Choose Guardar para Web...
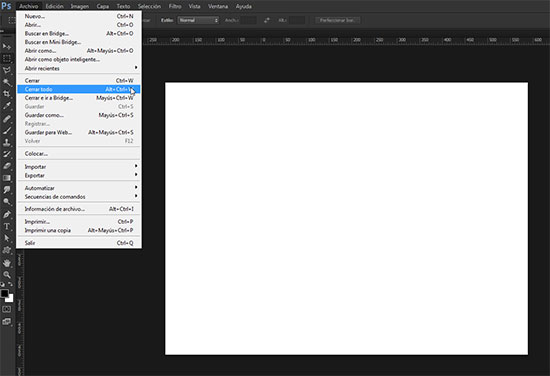Screen dimensions: 550x376 [79, 132]
